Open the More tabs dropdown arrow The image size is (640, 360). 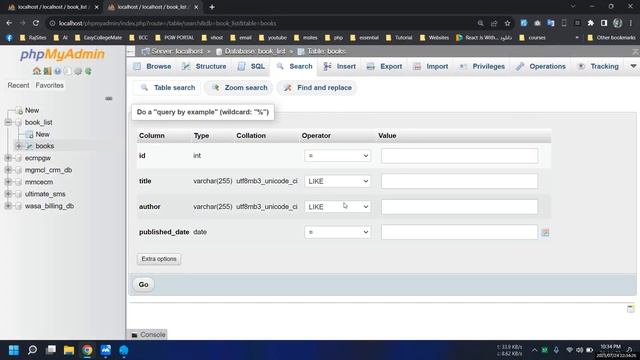[633, 66]
